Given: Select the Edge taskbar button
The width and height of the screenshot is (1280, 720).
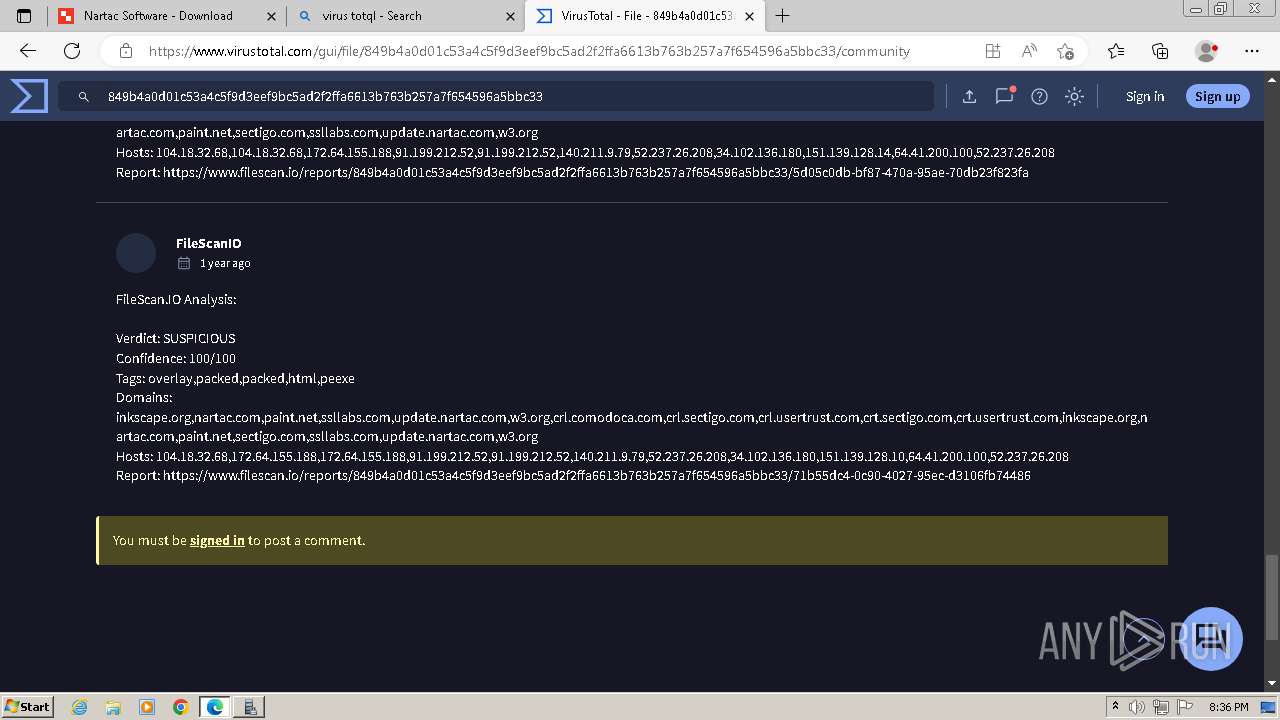Looking at the screenshot, I should 215,707.
